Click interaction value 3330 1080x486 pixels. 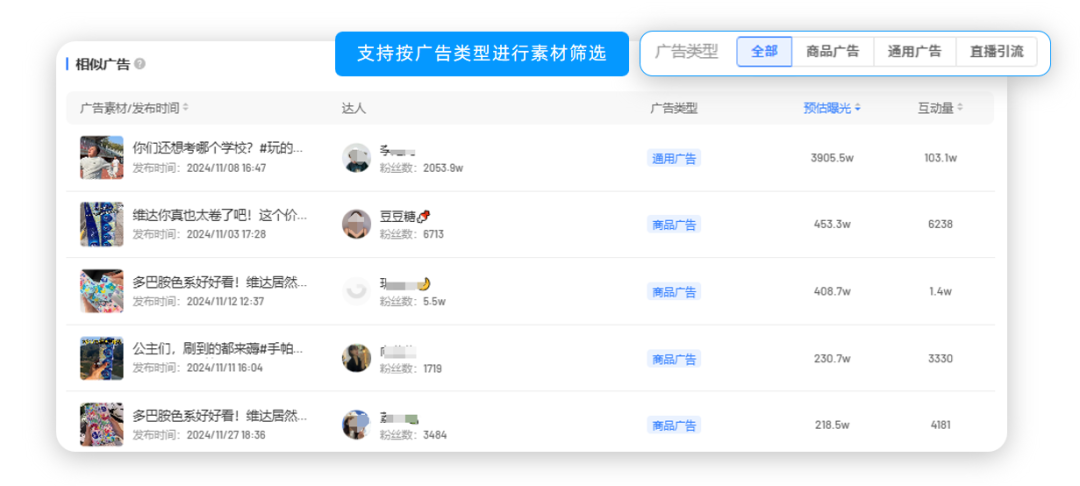click(x=940, y=358)
